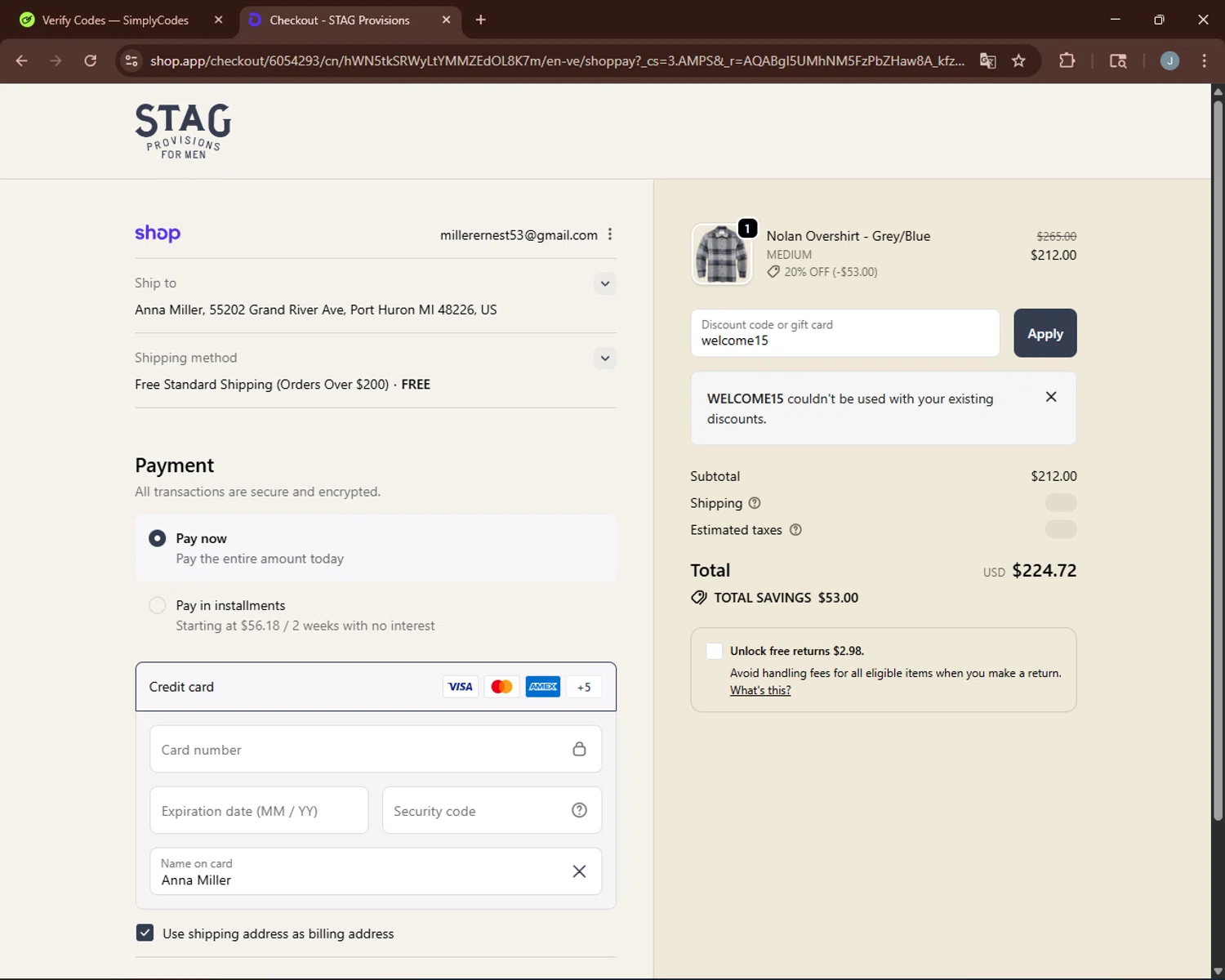Click total savings tag icon
The image size is (1225, 980).
click(699, 598)
